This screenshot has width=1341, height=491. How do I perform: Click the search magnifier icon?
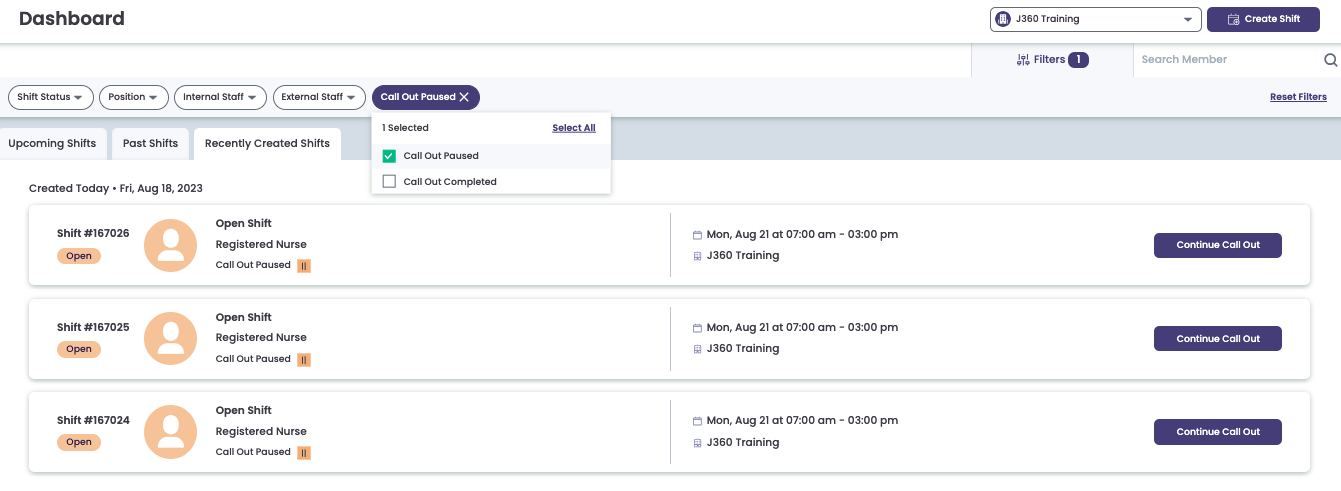click(1330, 60)
